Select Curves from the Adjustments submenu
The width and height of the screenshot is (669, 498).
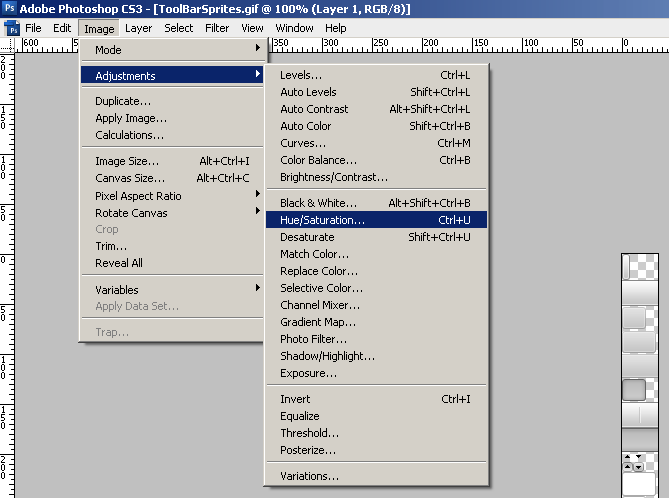(302, 143)
